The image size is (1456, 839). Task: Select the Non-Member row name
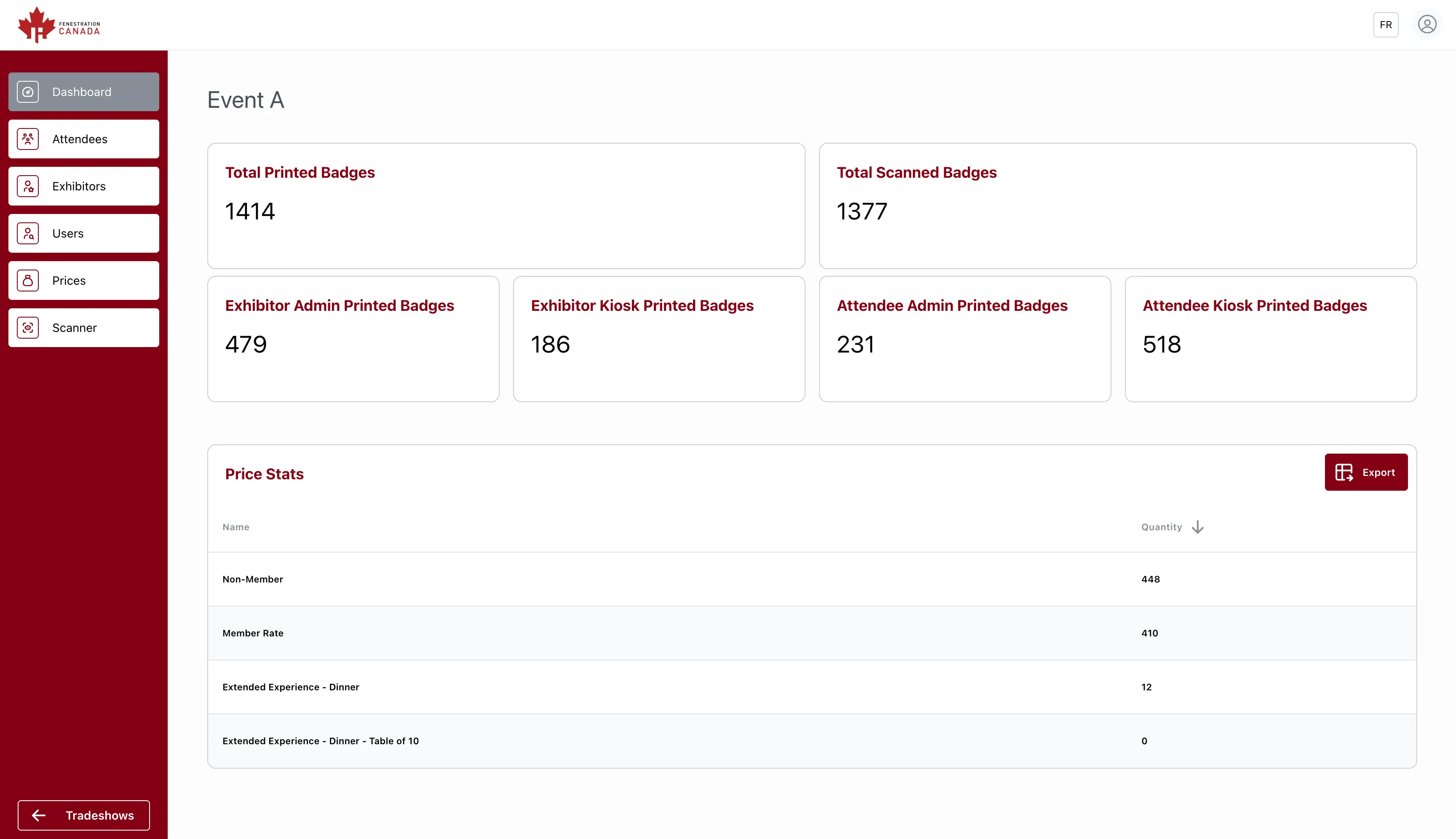[252, 579]
